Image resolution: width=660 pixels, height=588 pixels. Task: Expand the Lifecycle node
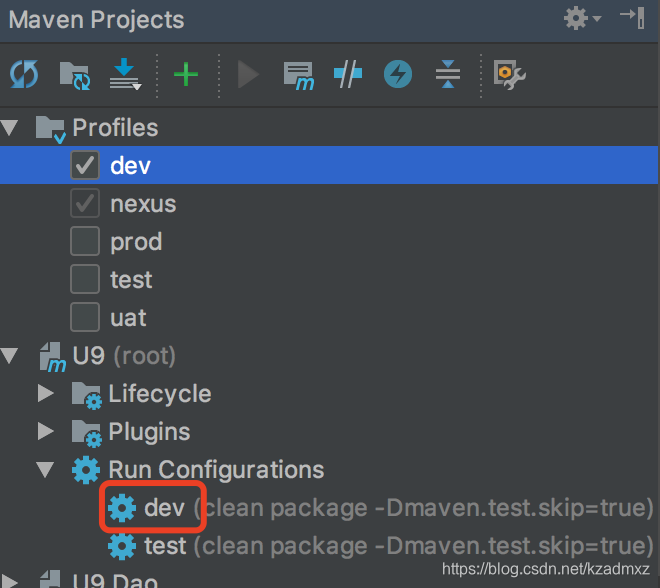(45, 394)
